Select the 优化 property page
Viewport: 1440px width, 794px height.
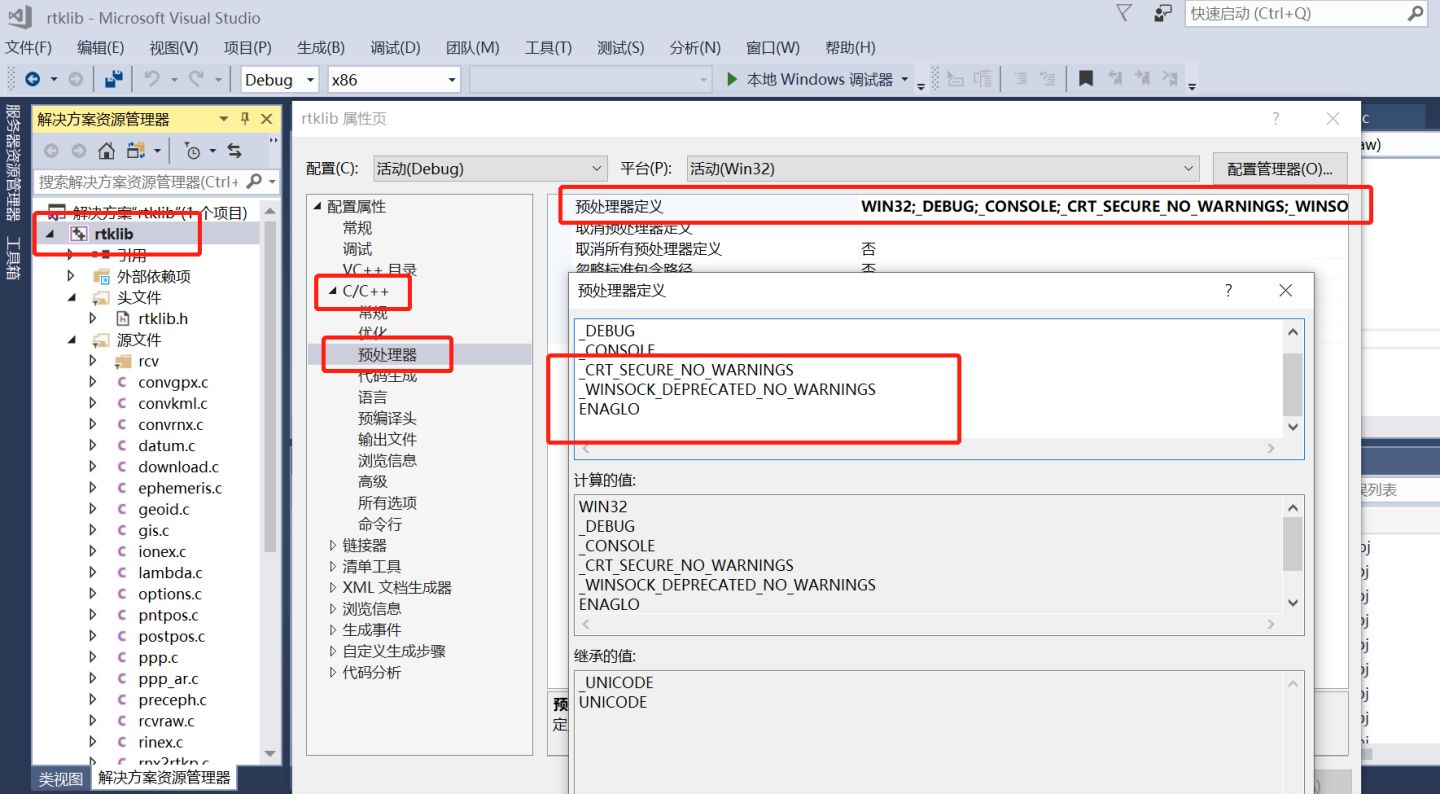click(x=372, y=333)
